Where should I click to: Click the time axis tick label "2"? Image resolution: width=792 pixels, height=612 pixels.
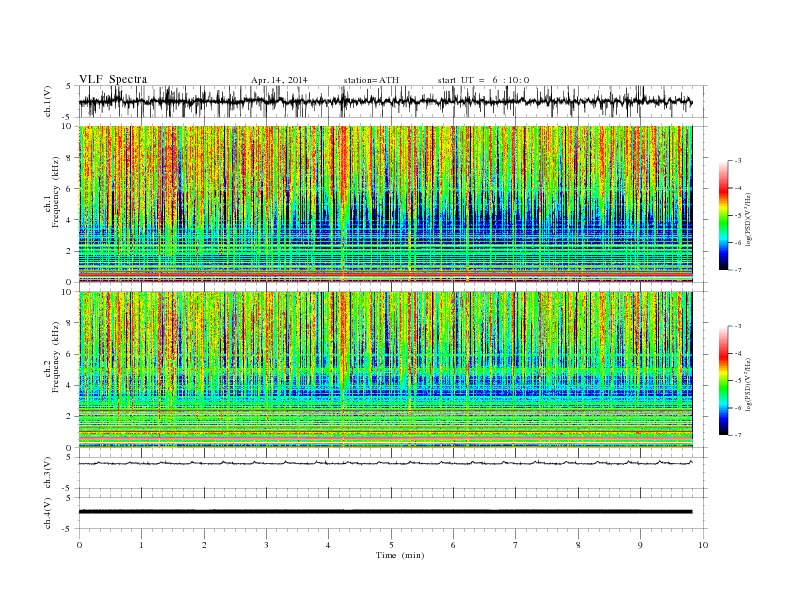point(204,545)
